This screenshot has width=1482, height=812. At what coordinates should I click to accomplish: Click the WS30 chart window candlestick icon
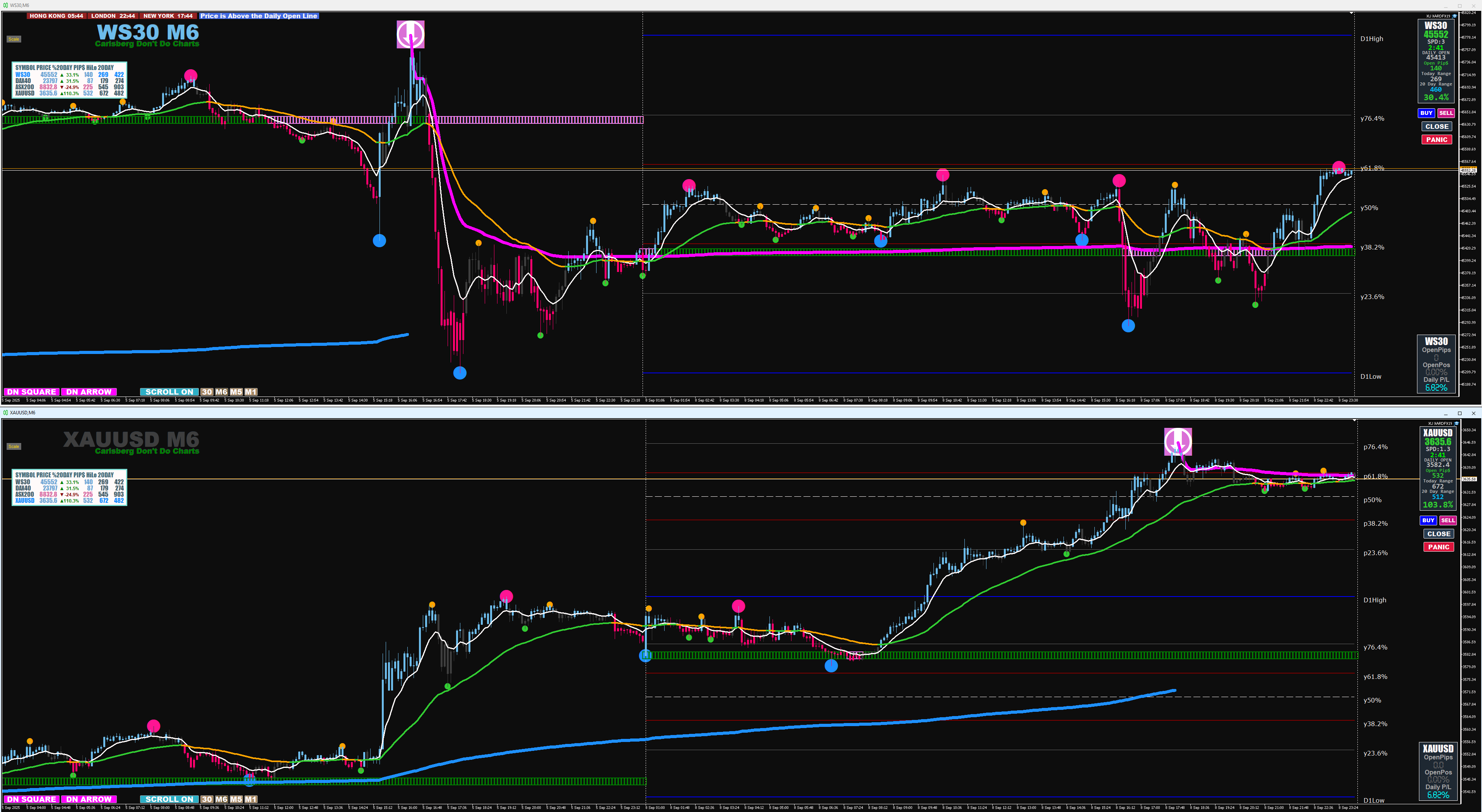[5, 5]
